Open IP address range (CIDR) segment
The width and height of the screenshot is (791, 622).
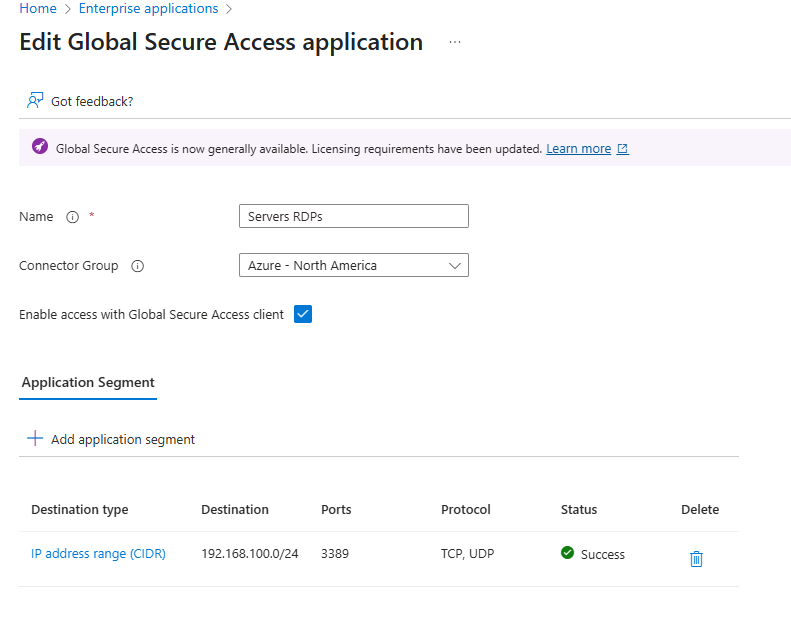(x=98, y=554)
